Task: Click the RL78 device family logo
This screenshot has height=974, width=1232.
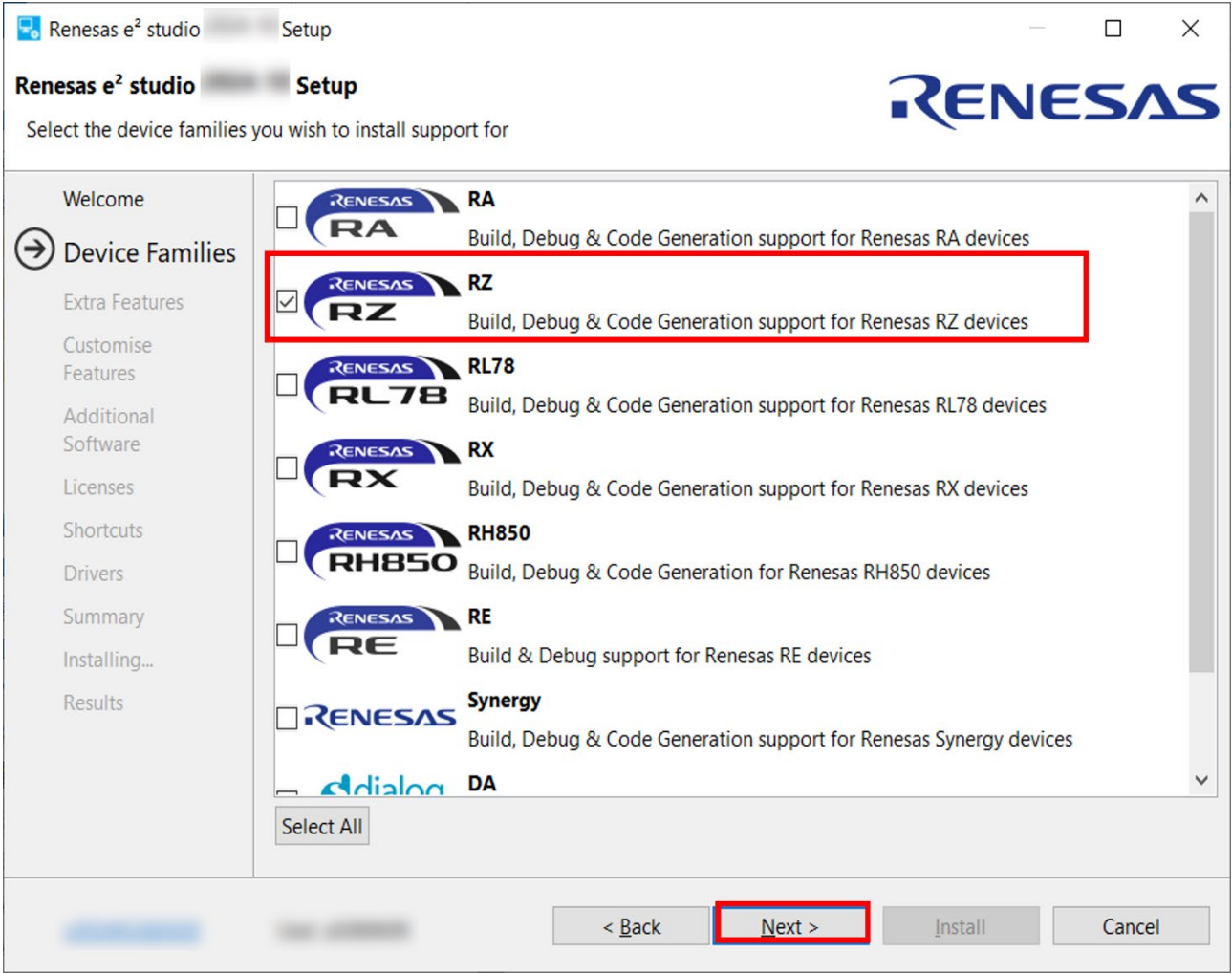Action: click(x=381, y=383)
